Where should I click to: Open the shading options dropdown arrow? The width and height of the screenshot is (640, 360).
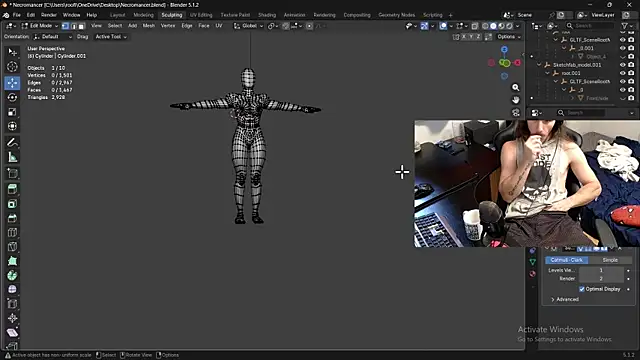[518, 26]
